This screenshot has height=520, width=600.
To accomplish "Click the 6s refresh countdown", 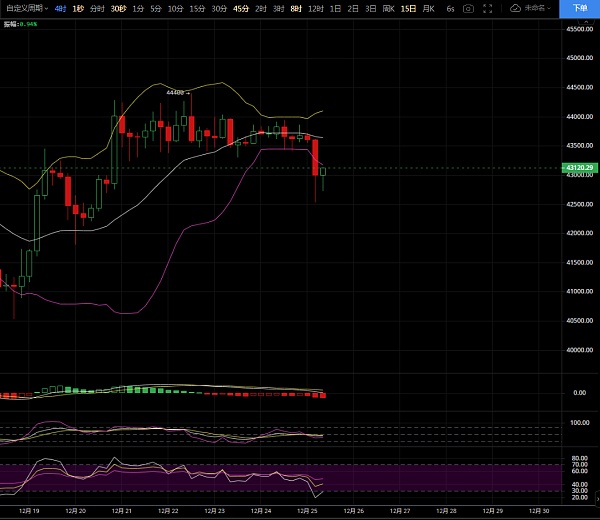I will [451, 8].
